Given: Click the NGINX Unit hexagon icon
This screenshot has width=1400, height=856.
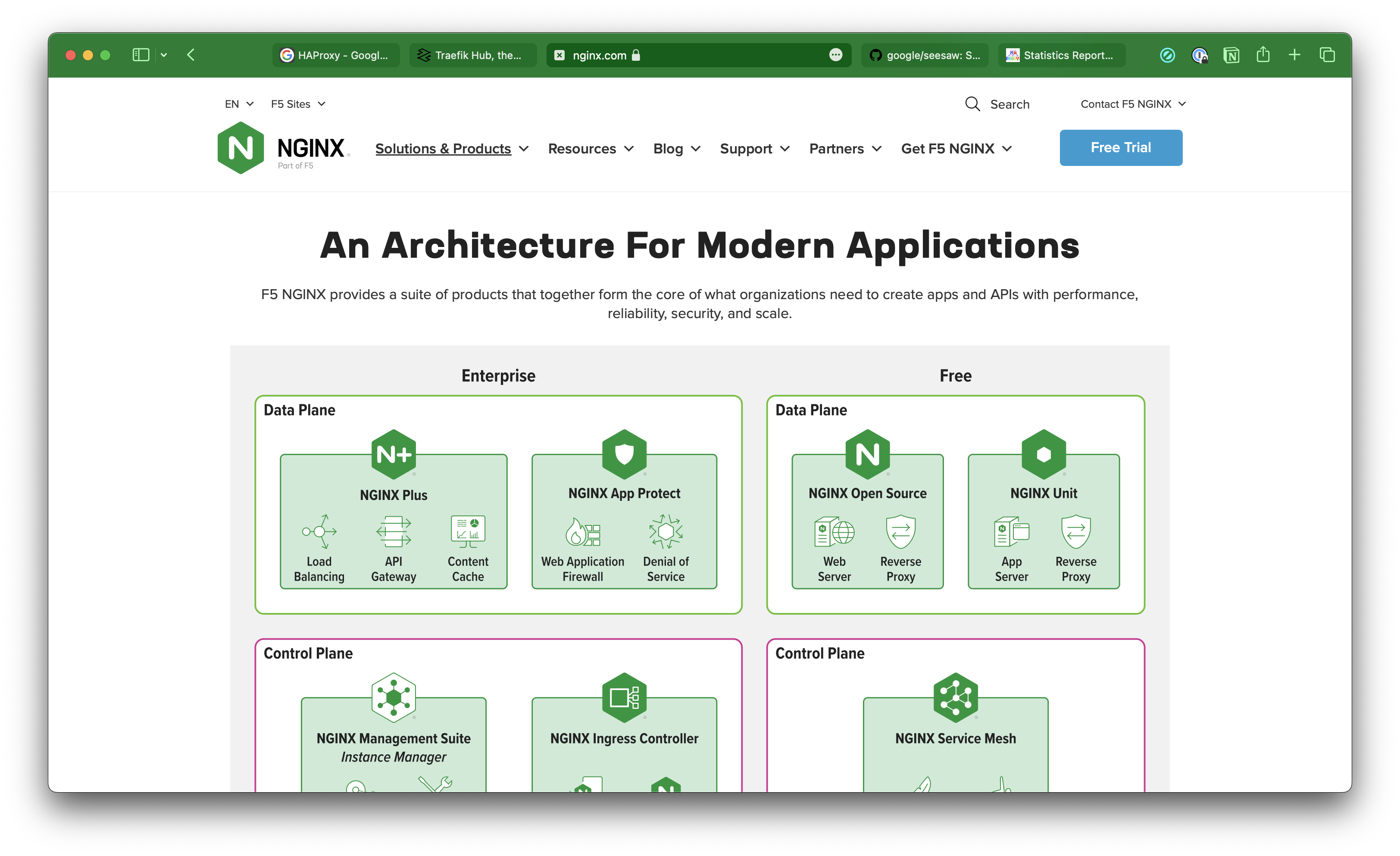Looking at the screenshot, I should tap(1044, 454).
